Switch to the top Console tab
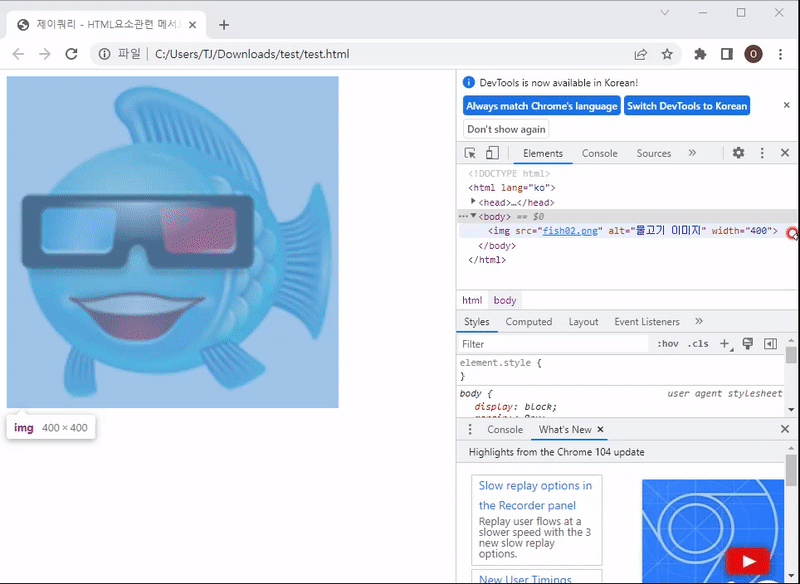 [599, 154]
